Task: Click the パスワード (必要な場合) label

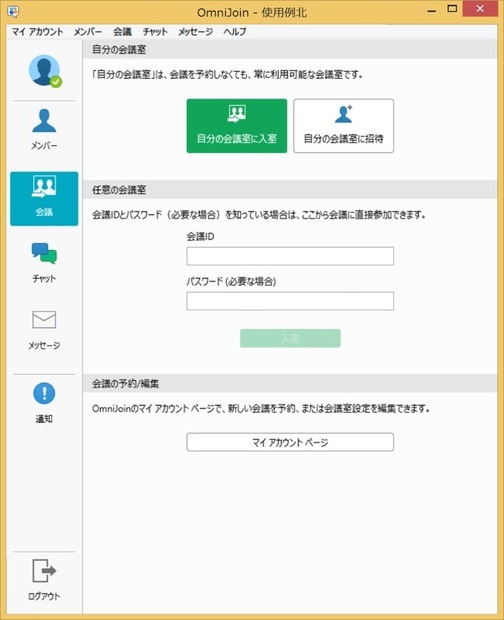Action: (x=231, y=282)
